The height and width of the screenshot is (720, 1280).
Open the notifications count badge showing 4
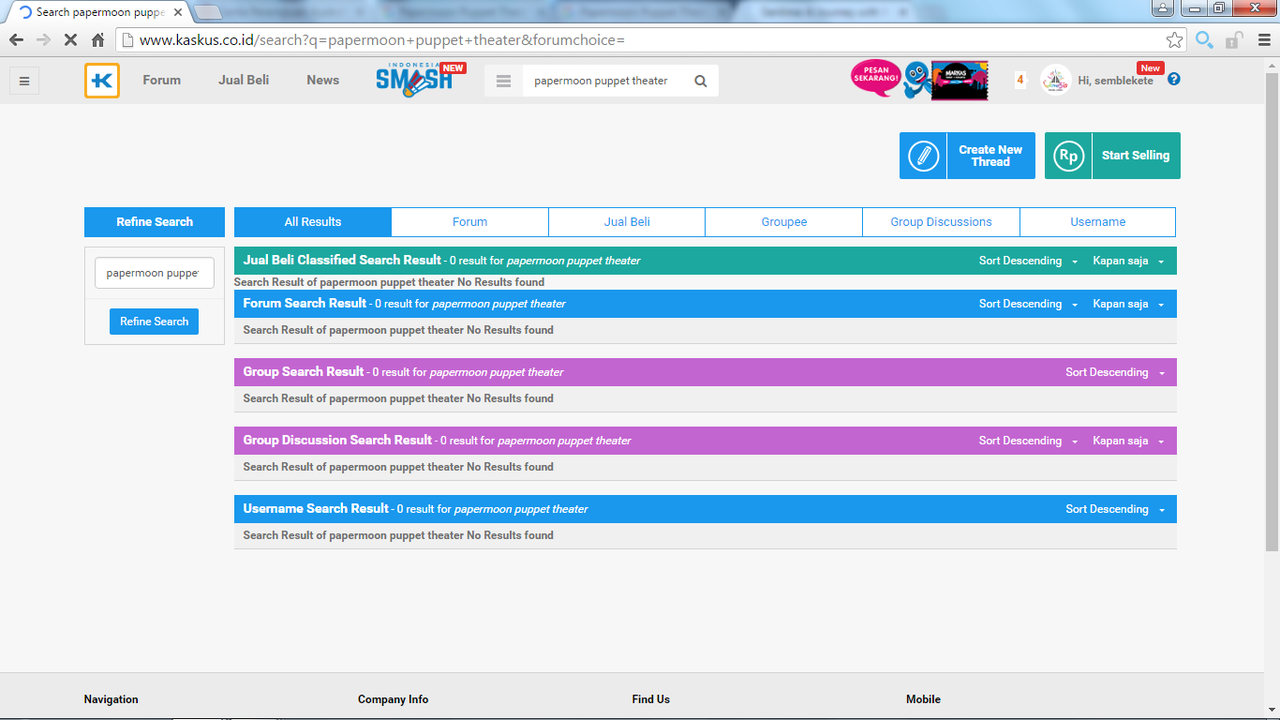[1020, 80]
